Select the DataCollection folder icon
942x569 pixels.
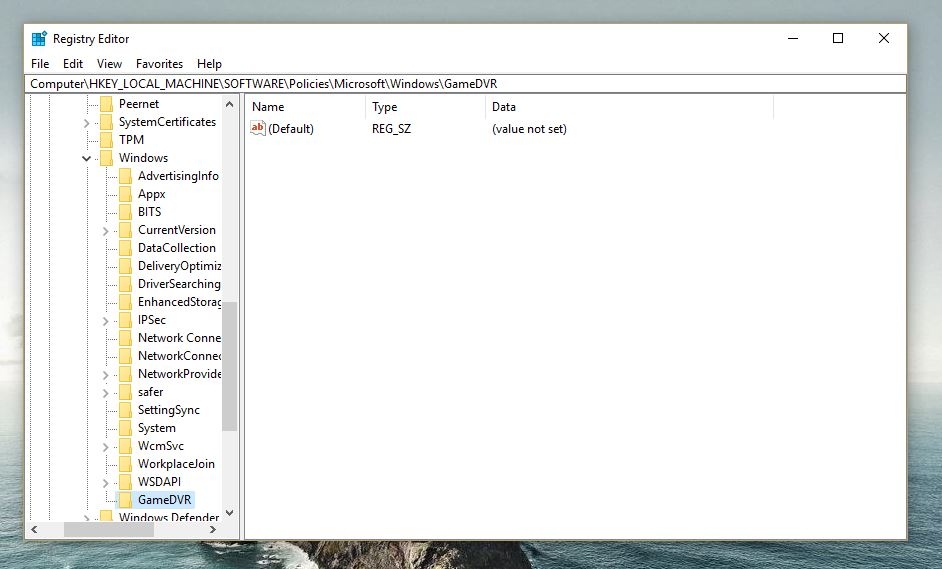pos(126,248)
